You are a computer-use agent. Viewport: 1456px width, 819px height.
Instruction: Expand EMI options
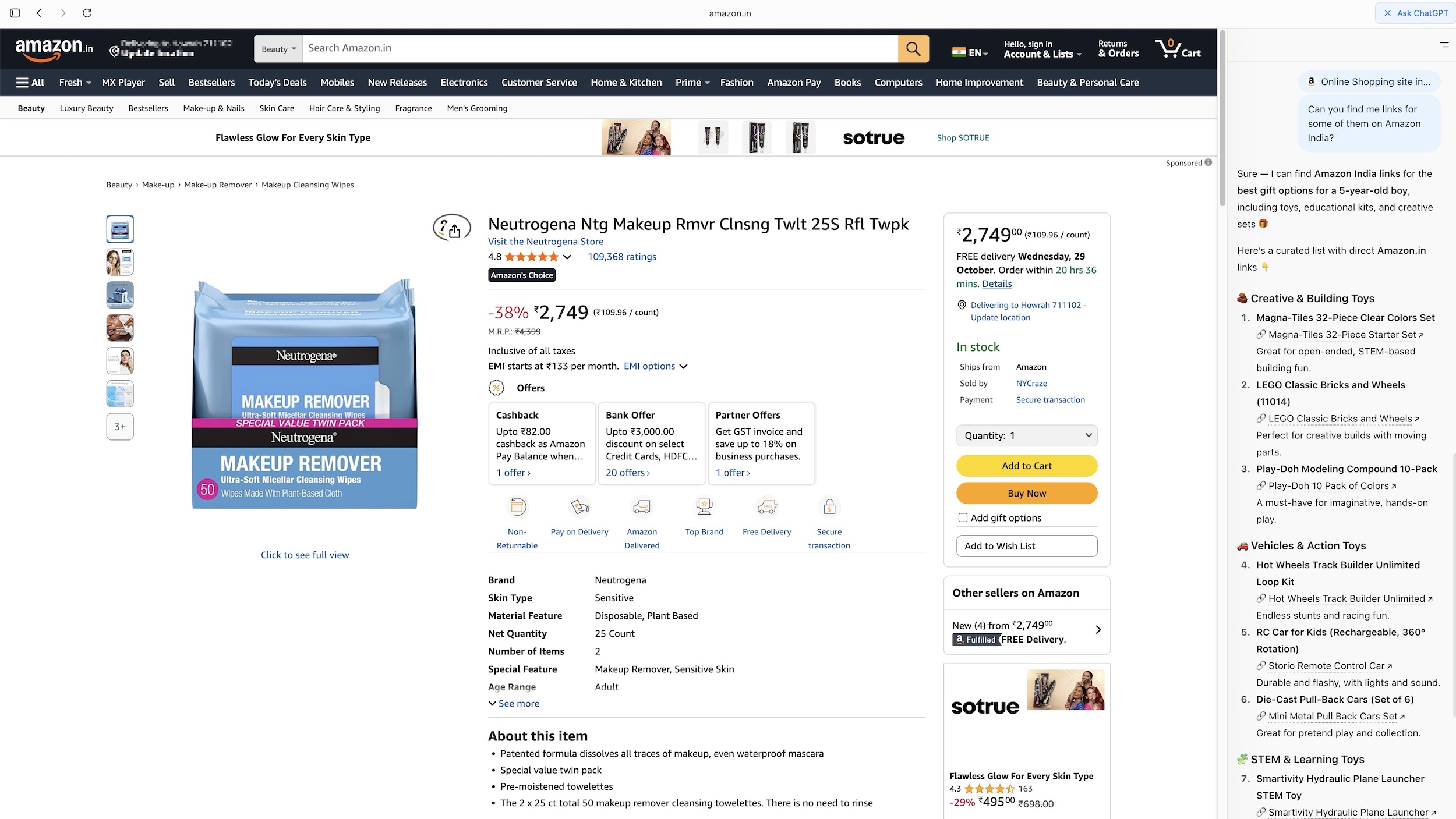[x=655, y=366]
